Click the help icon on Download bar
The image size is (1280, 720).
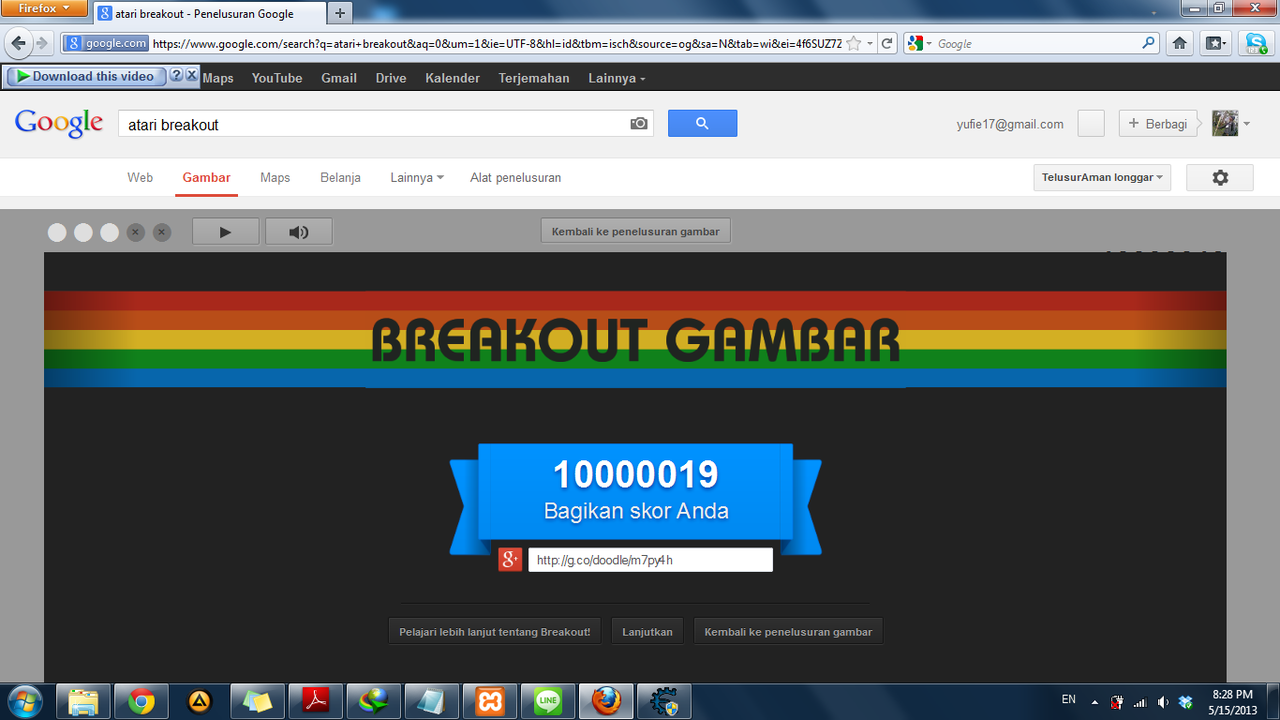pyautogui.click(x=176, y=76)
